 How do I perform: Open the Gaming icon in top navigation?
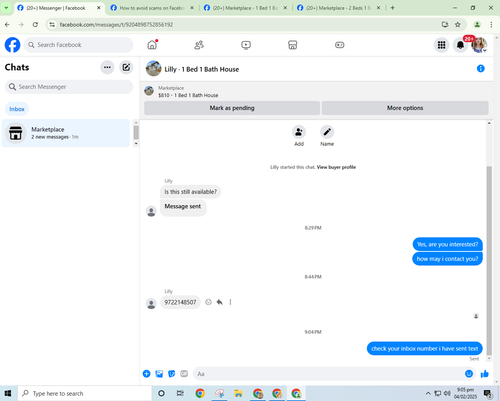[x=340, y=45]
